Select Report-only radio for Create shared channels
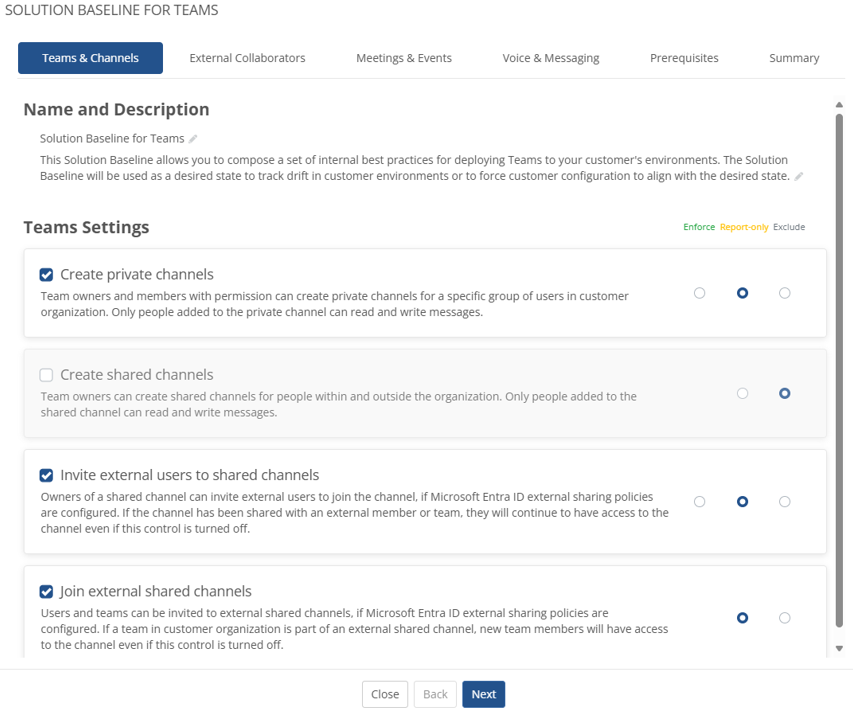 coord(742,394)
